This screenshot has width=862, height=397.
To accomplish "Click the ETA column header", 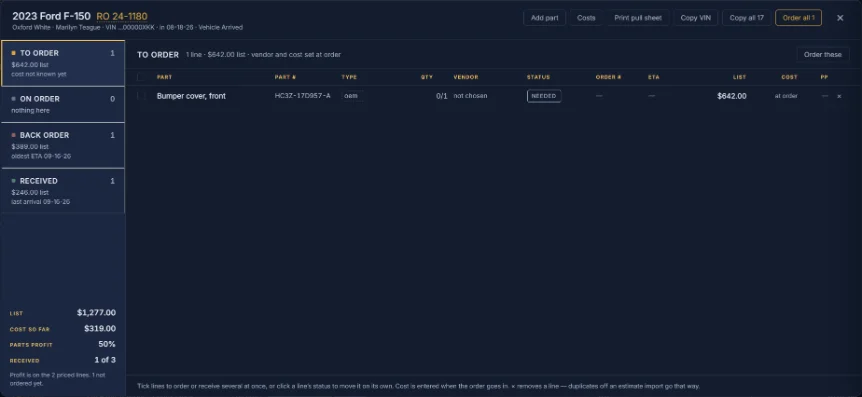I will click(x=653, y=77).
